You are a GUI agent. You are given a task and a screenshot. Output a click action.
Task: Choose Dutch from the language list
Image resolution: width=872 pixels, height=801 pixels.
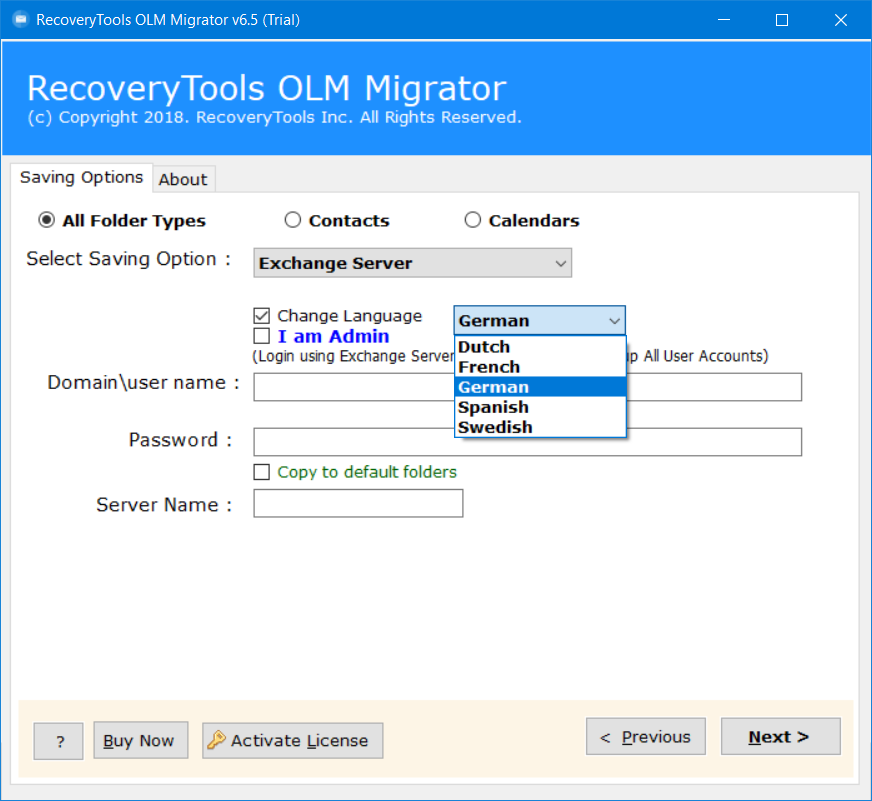coord(541,347)
